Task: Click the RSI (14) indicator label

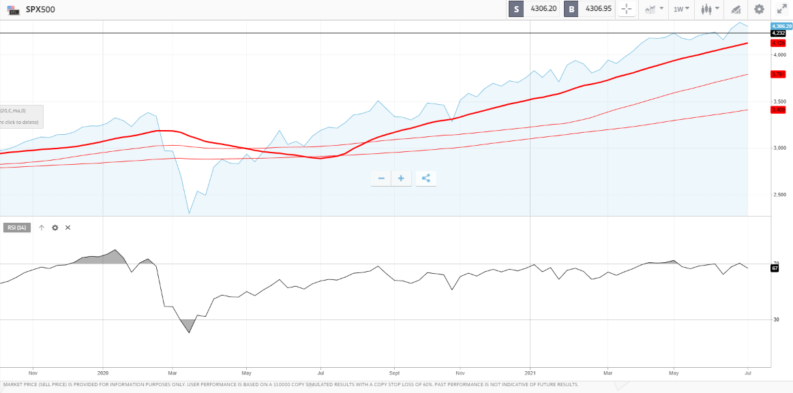Action: click(17, 228)
